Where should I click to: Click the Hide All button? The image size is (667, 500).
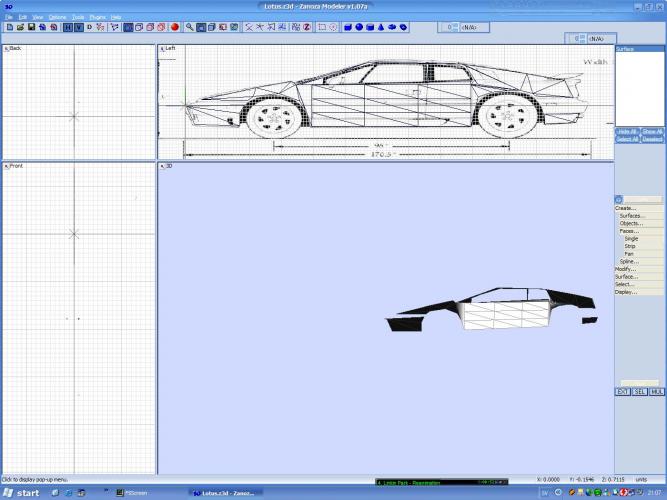[x=626, y=132]
